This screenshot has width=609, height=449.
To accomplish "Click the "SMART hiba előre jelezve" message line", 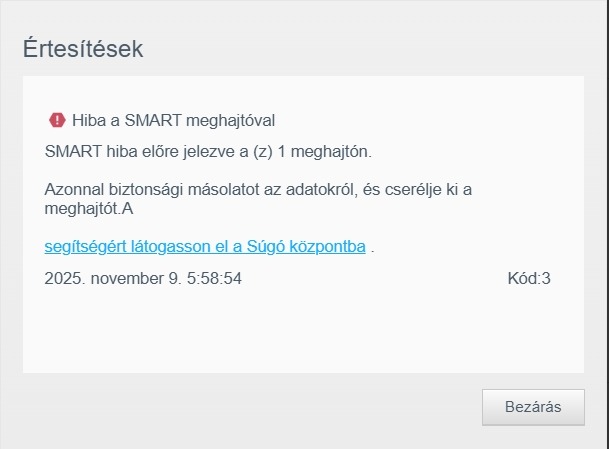I will point(208,151).
